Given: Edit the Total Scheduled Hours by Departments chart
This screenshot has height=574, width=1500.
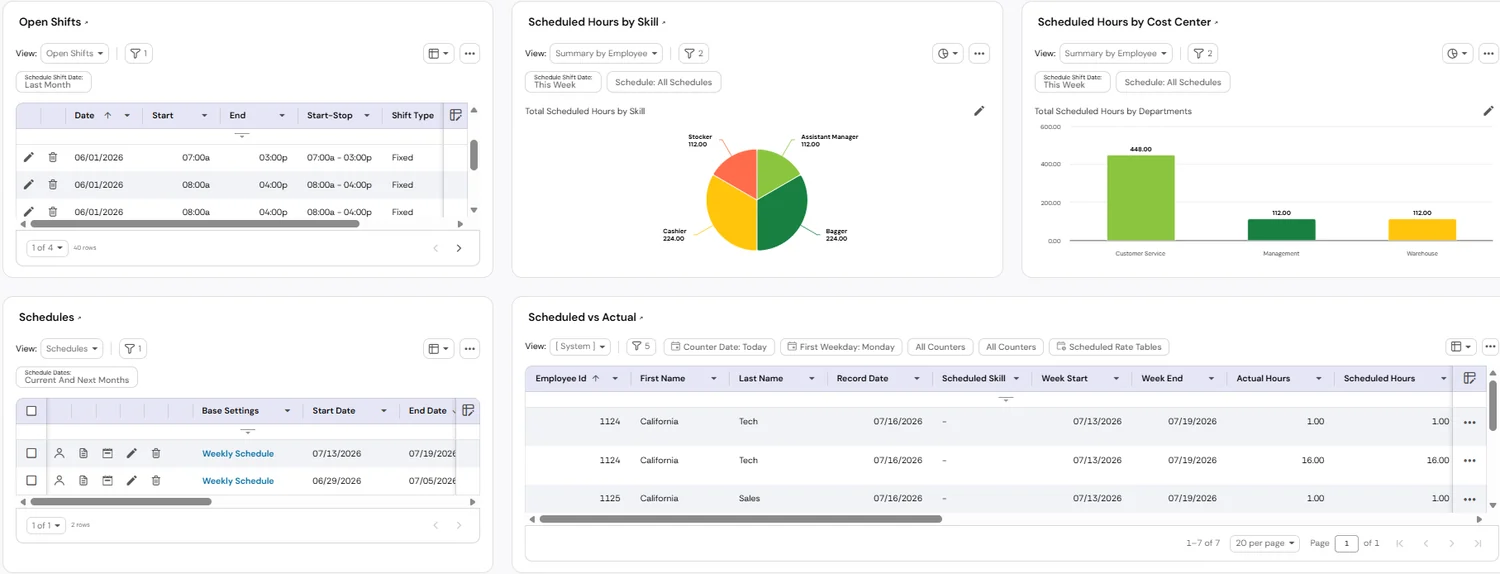Looking at the screenshot, I should [x=1488, y=111].
